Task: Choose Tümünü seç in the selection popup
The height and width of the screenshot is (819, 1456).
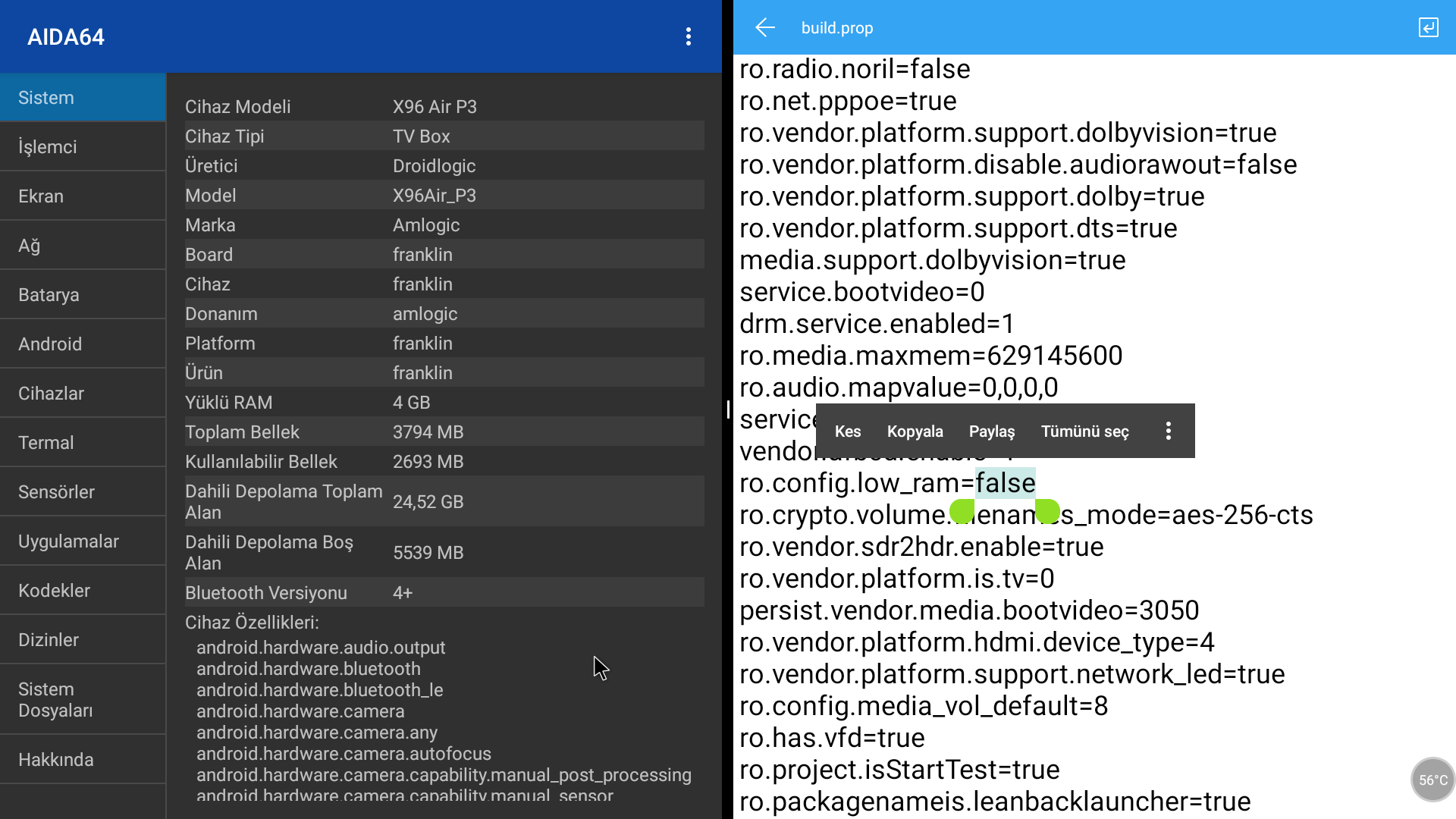Action: [x=1085, y=431]
